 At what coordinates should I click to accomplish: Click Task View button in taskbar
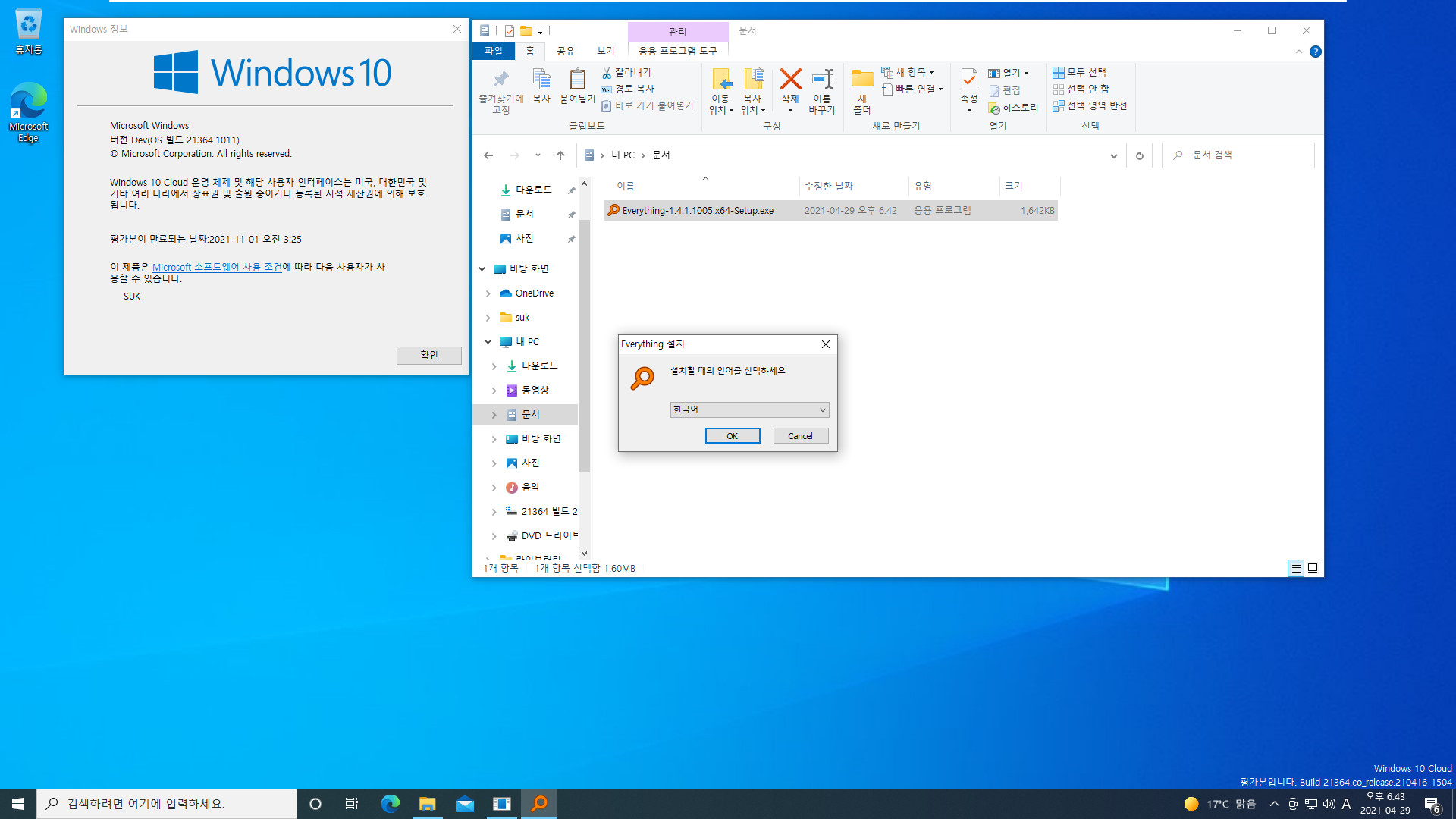pos(351,804)
